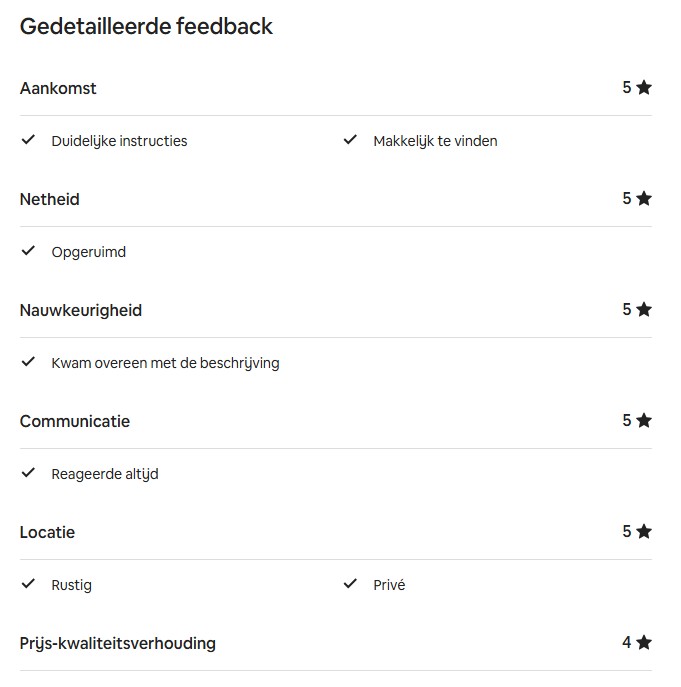This screenshot has width=681, height=687.
Task: Click the star icon for Locatie rating
Action: coord(644,532)
